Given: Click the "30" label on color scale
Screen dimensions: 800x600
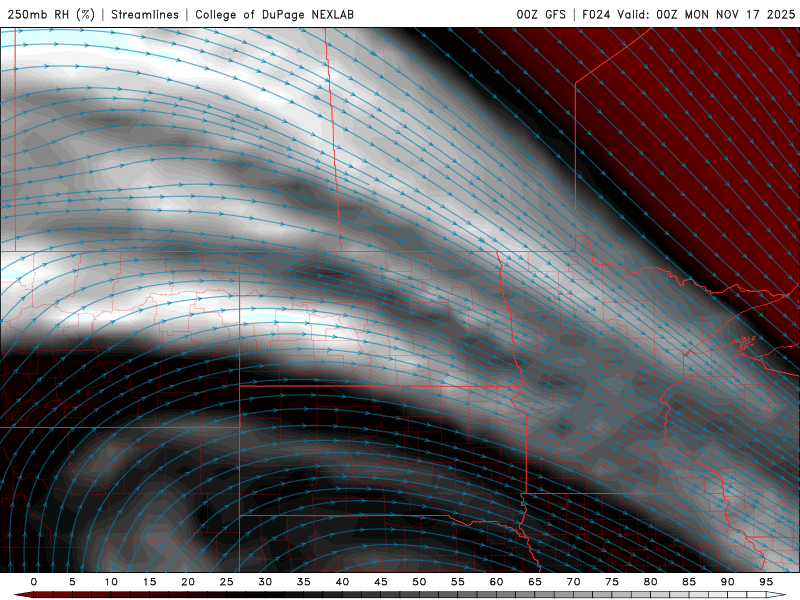Looking at the screenshot, I should [265, 582].
